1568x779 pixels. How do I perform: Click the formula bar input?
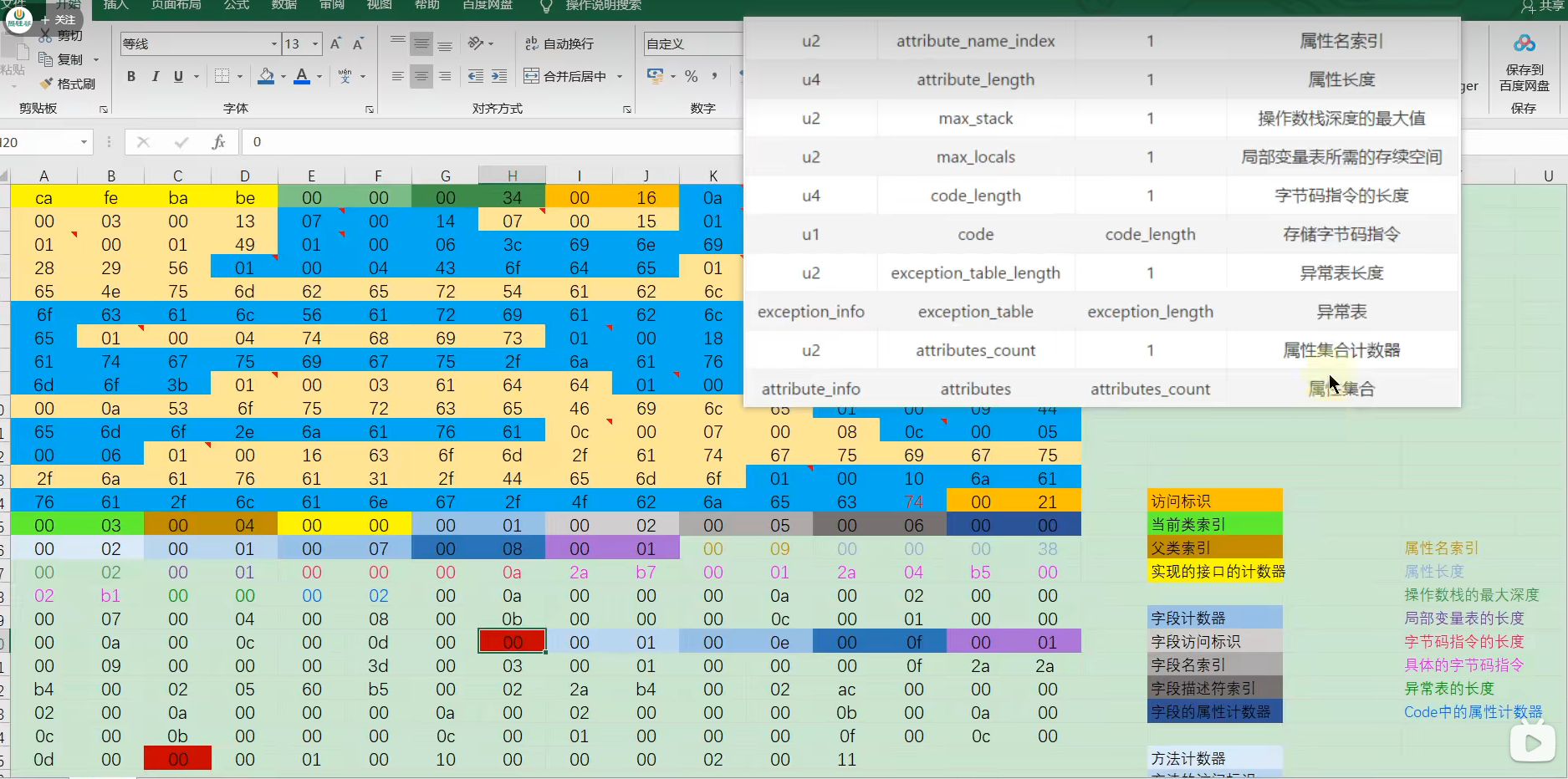(x=492, y=142)
